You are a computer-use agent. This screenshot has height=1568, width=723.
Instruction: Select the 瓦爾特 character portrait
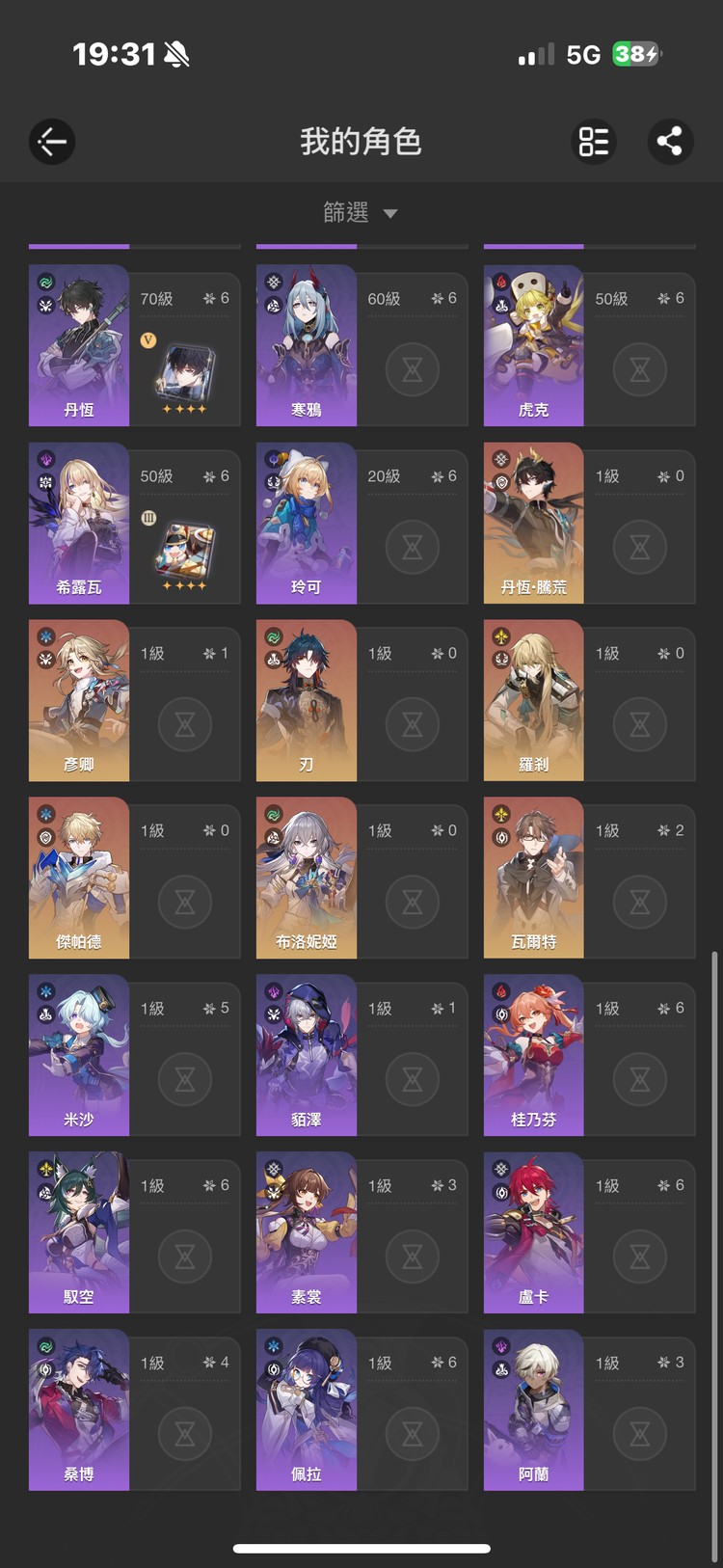click(534, 878)
